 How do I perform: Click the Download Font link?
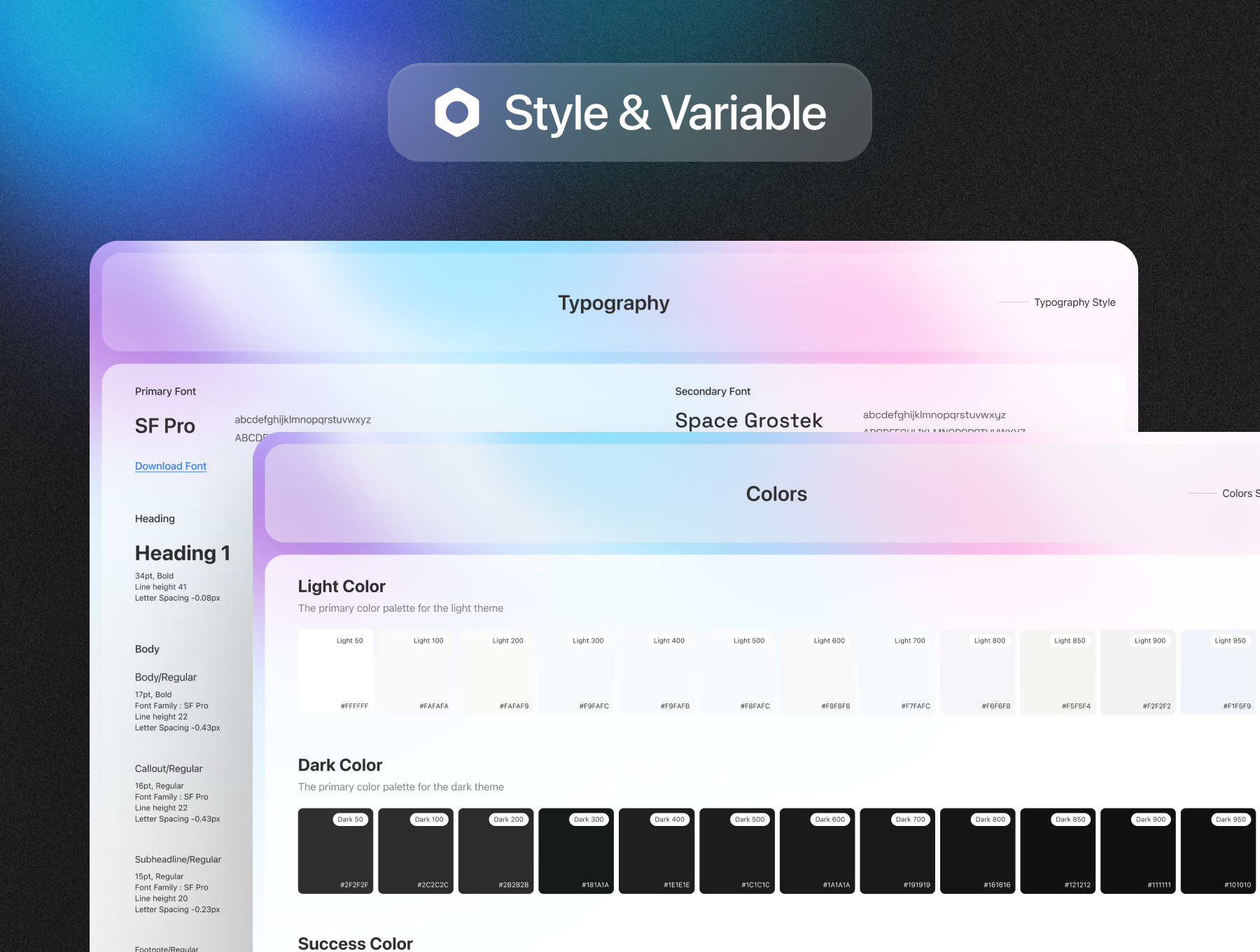171,466
